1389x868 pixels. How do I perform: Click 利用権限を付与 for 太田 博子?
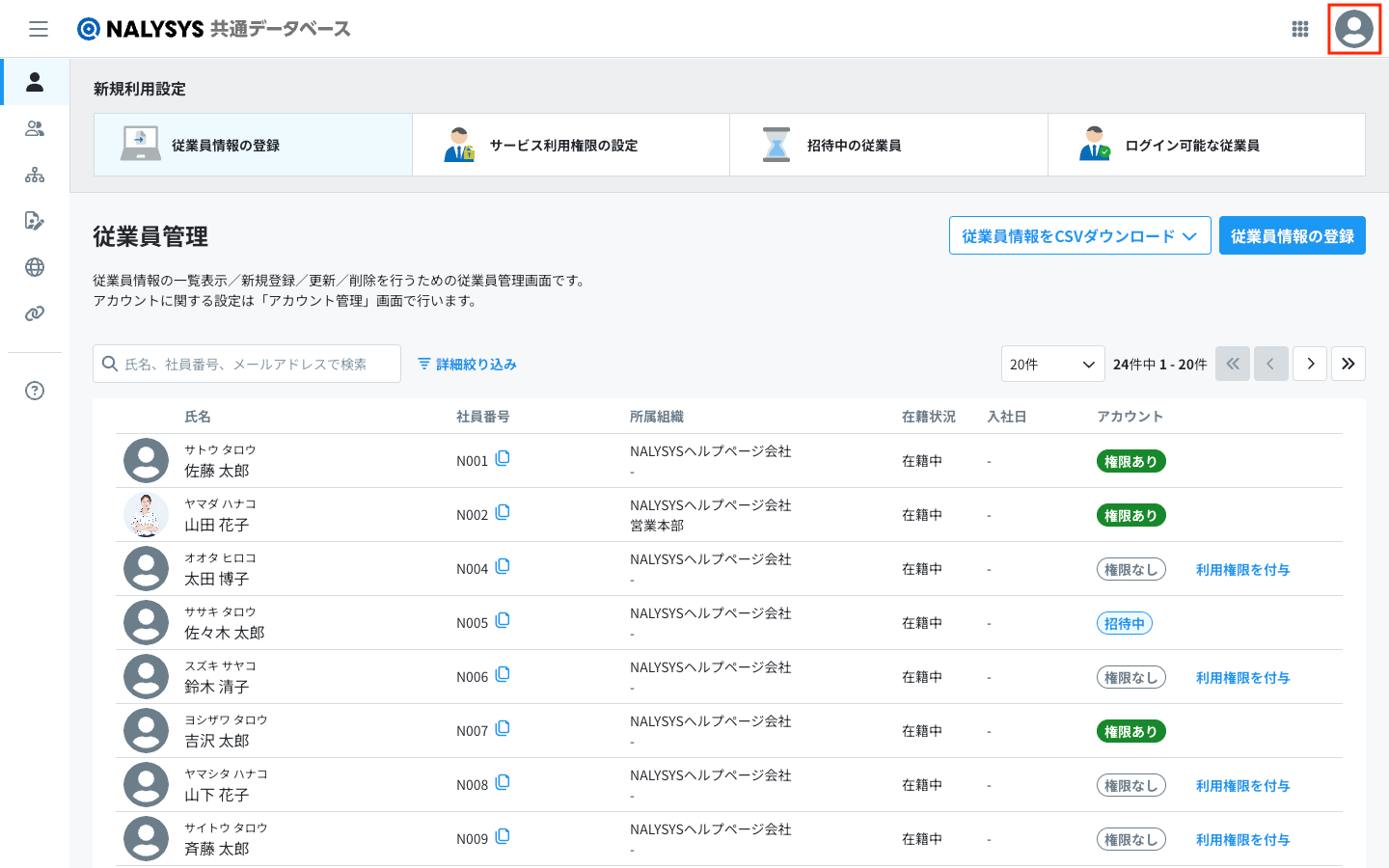(x=1242, y=570)
